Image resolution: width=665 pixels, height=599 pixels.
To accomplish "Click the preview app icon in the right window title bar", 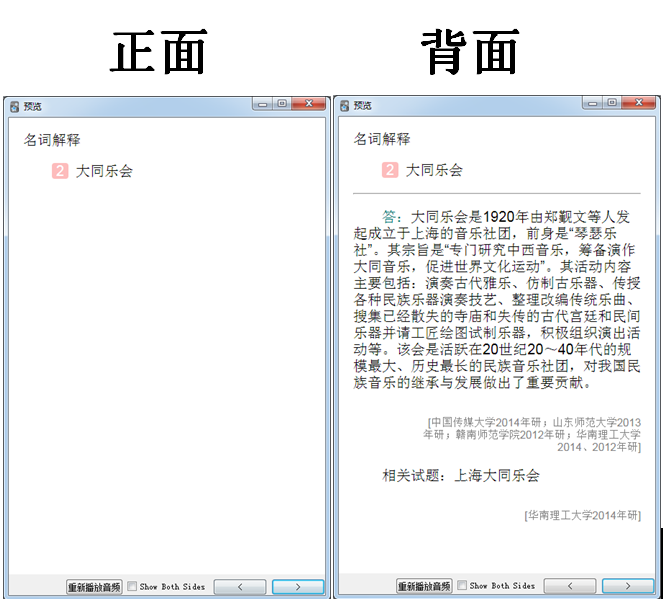I will tap(345, 106).
